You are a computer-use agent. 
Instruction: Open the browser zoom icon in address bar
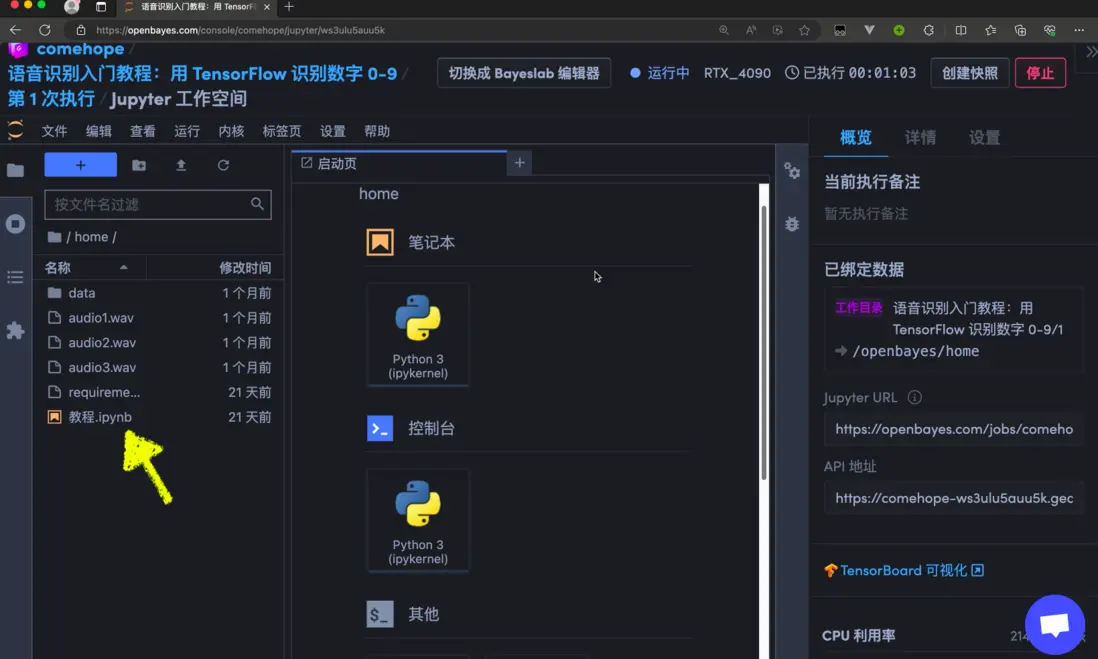724,30
